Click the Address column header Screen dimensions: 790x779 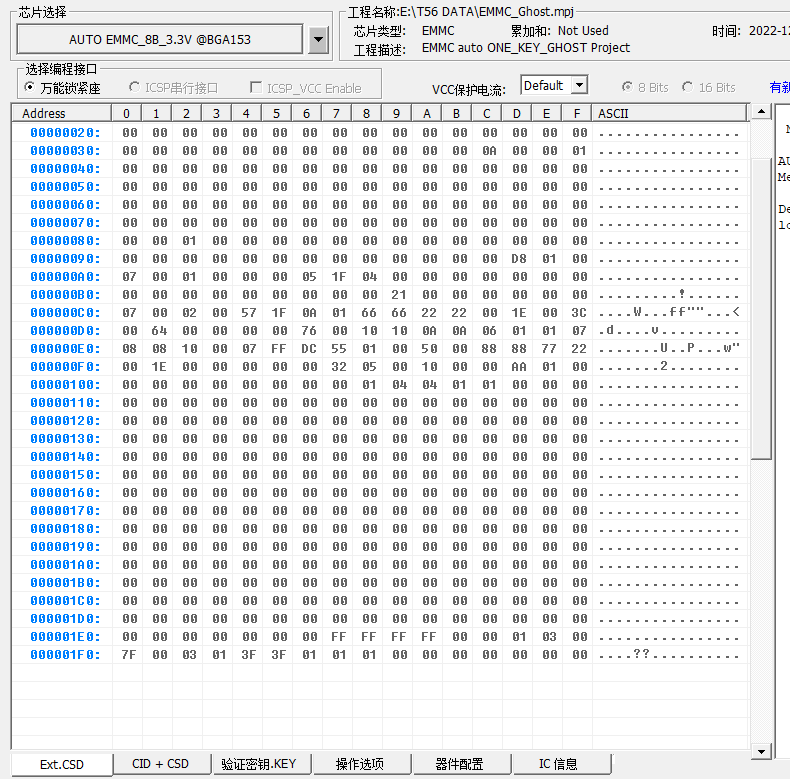[x=45, y=113]
